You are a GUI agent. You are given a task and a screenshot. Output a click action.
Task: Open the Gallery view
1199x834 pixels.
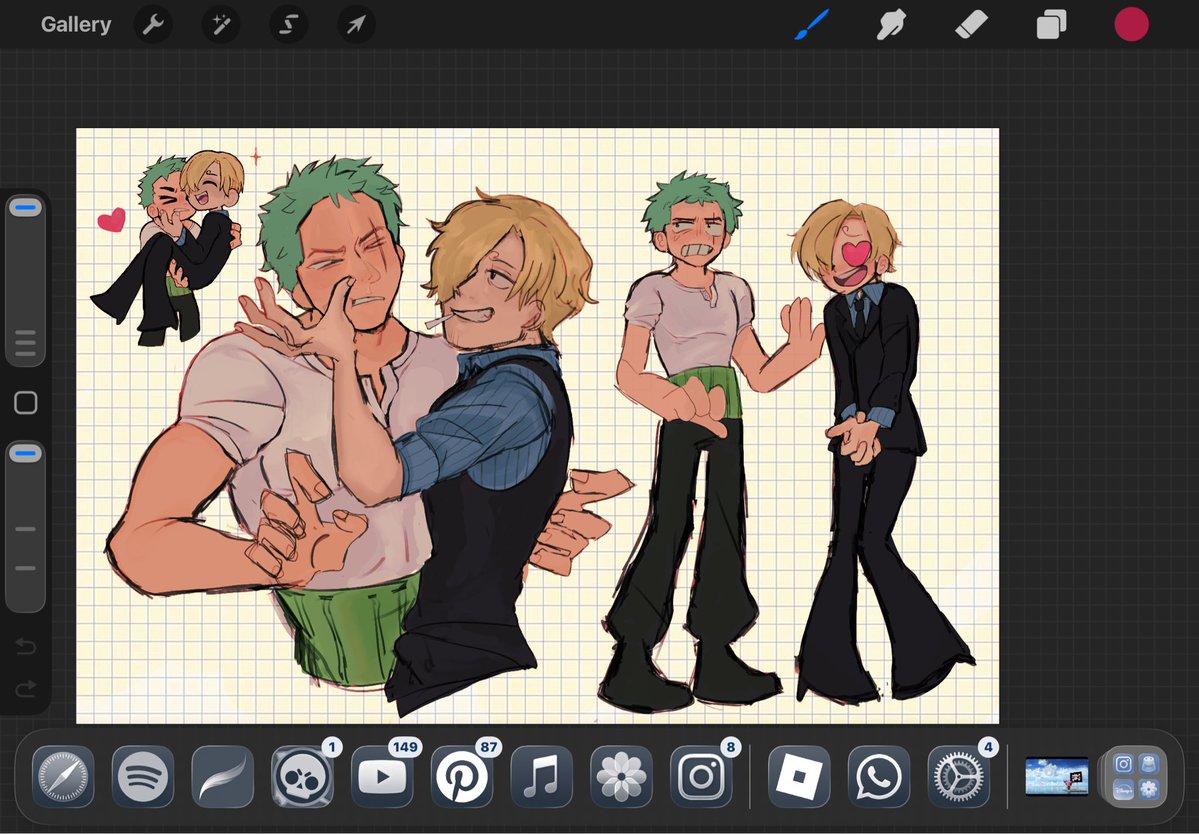click(76, 24)
